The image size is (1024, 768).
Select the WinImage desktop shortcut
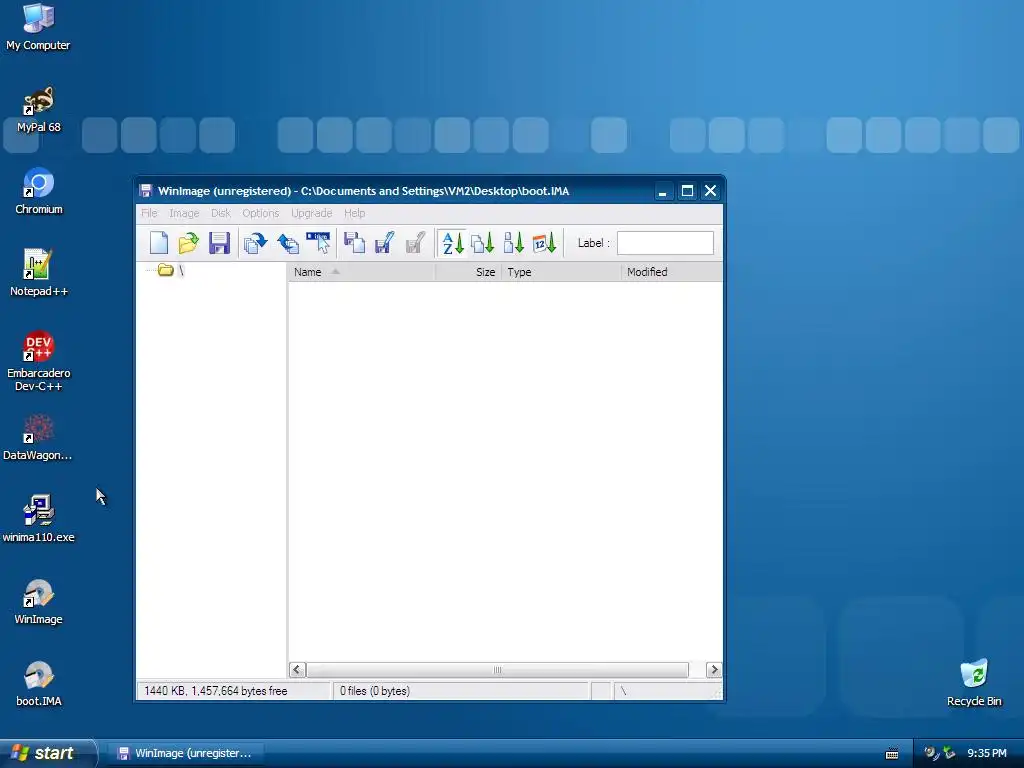point(39,601)
